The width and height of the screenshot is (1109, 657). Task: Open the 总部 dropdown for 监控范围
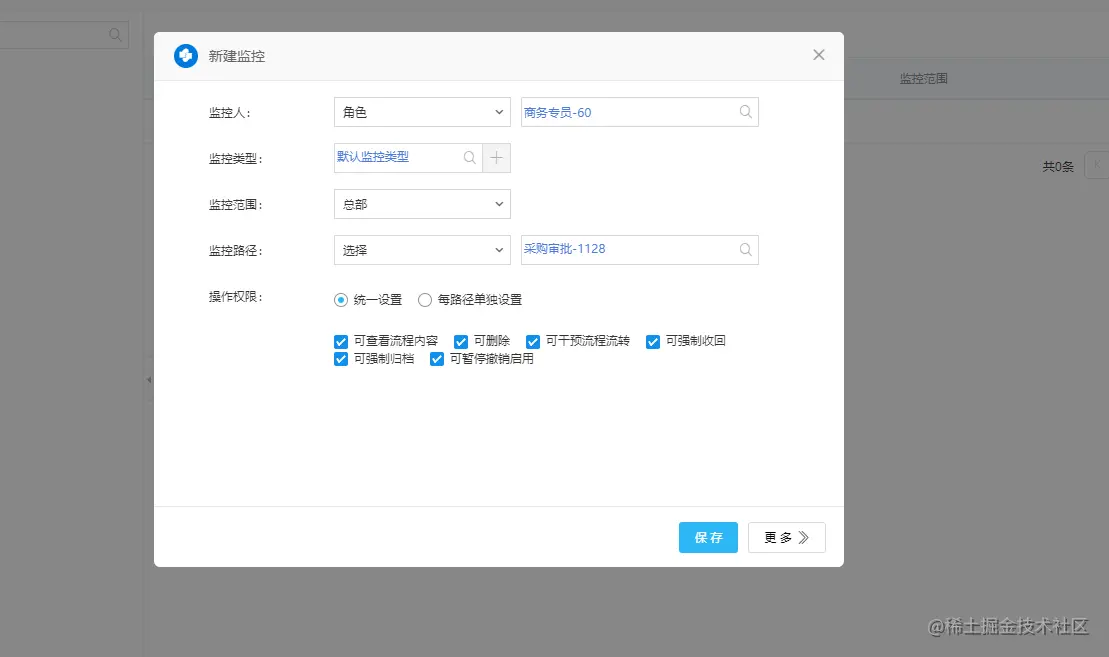pyautogui.click(x=422, y=204)
